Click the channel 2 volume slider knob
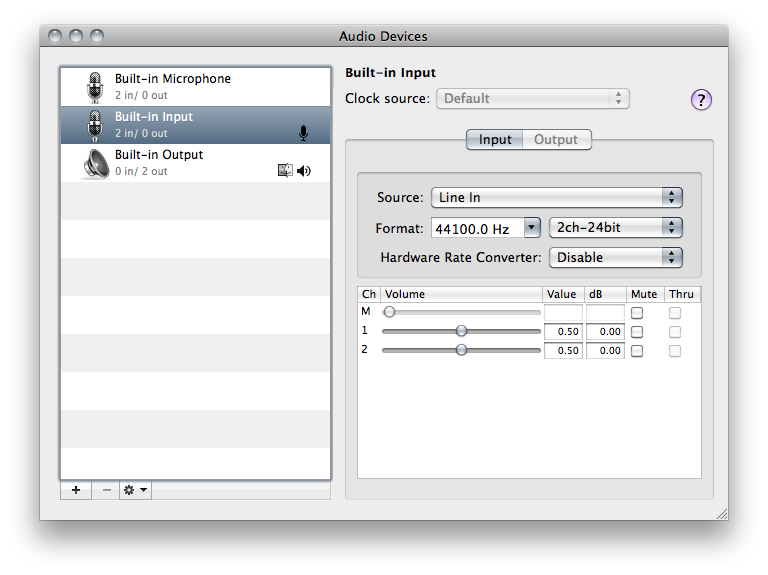The height and width of the screenshot is (575, 768). 461,350
